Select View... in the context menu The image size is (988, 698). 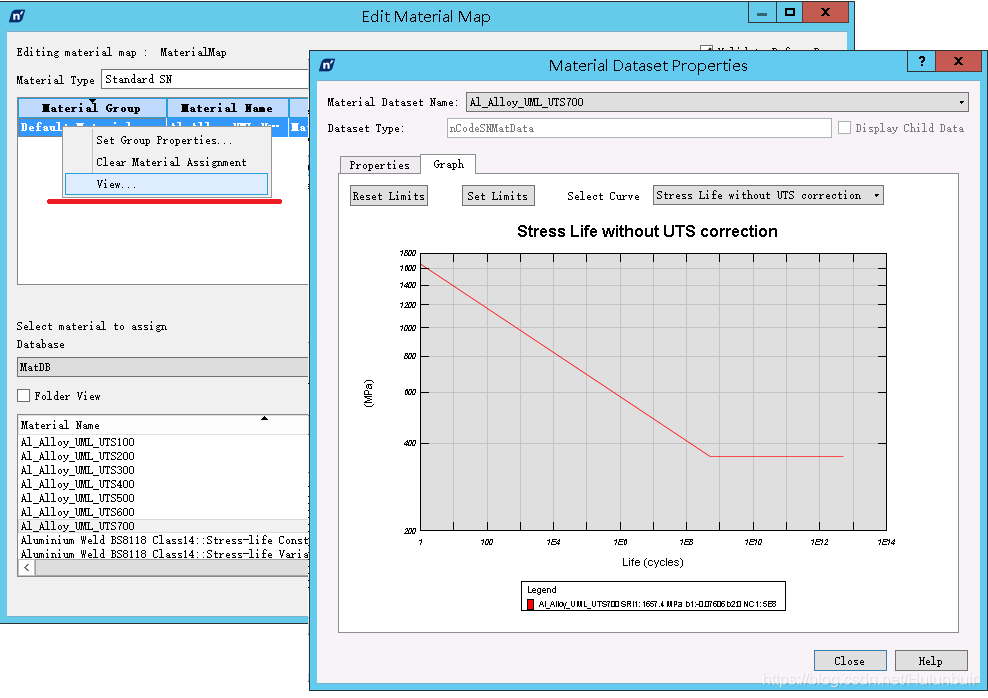[166, 184]
